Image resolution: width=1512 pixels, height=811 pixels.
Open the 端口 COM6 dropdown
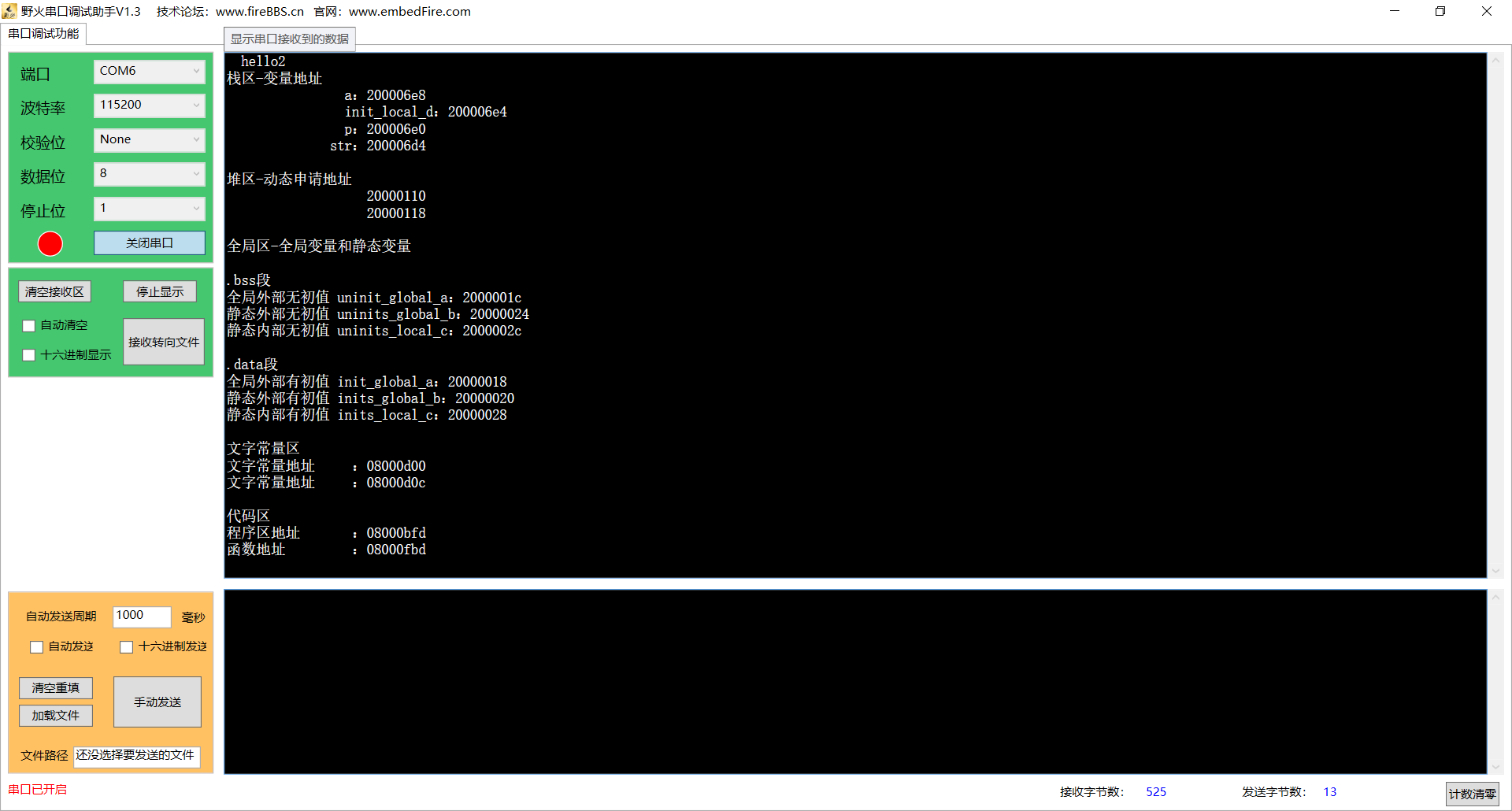(150, 71)
